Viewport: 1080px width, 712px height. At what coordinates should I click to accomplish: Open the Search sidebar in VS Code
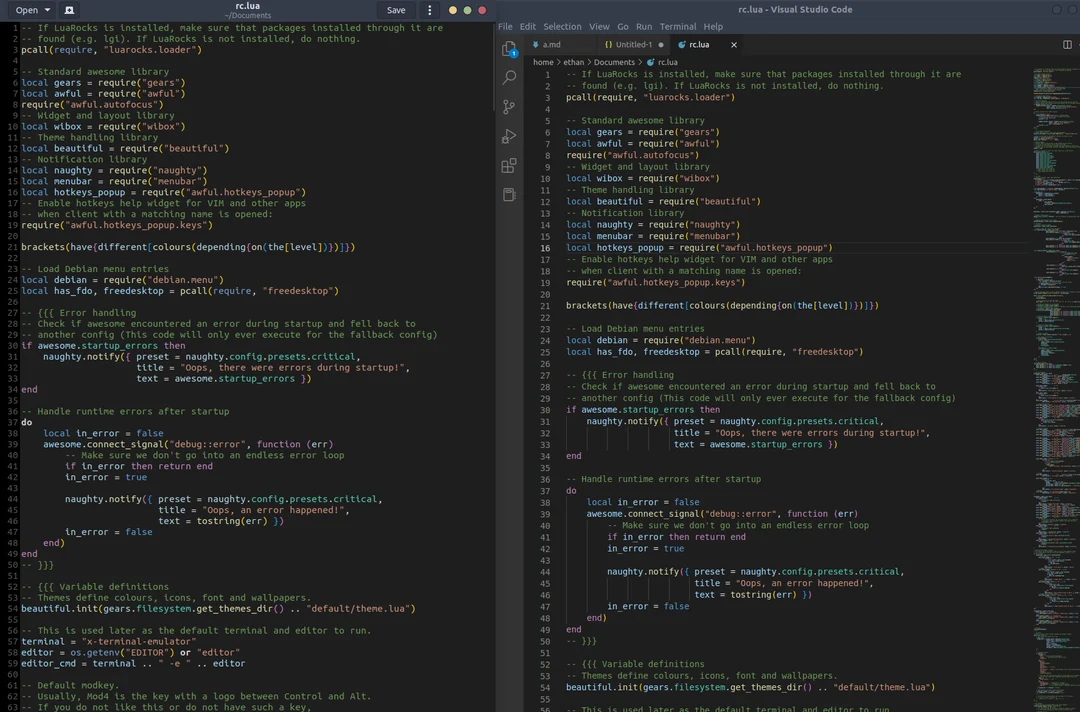tap(508, 77)
